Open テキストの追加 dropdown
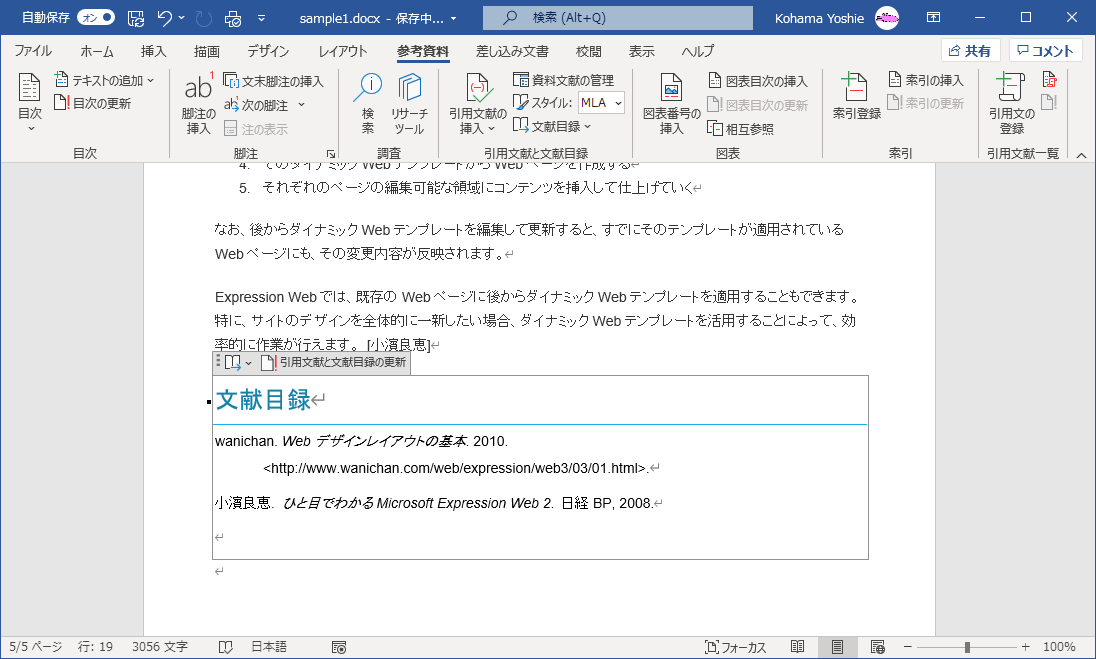The width and height of the screenshot is (1096, 659). click(x=104, y=80)
